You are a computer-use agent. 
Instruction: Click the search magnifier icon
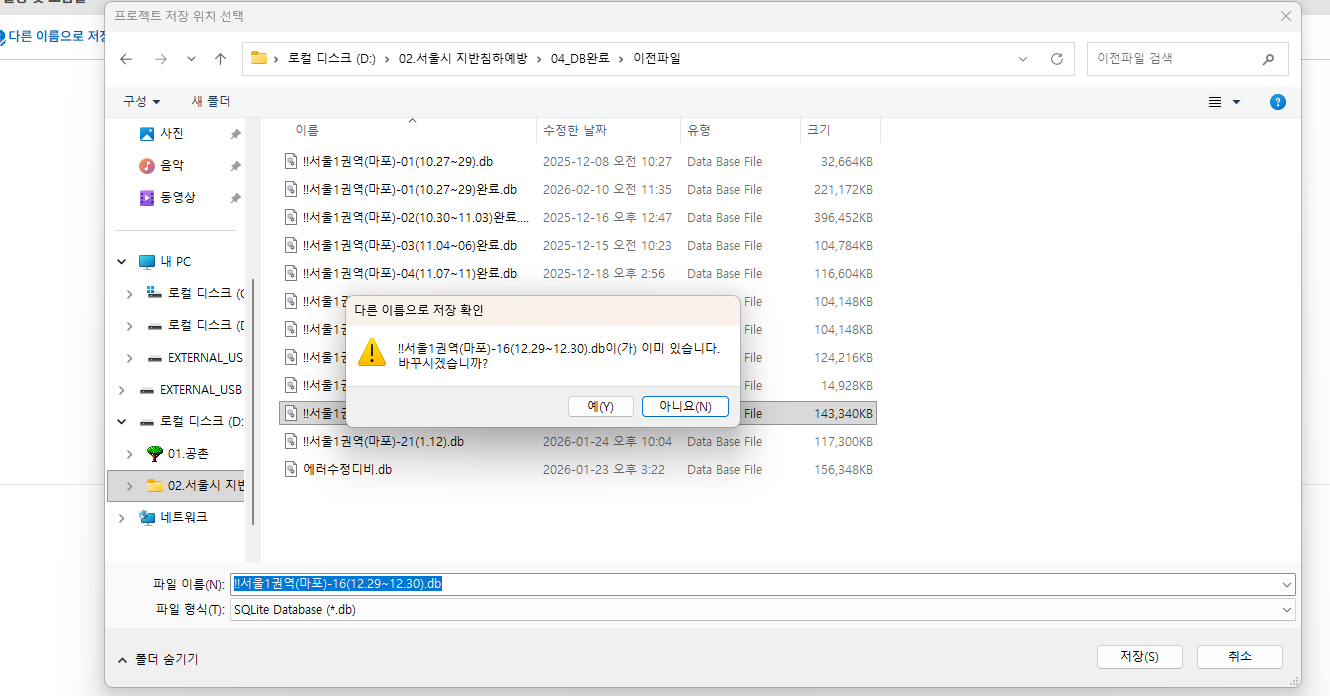1268,59
